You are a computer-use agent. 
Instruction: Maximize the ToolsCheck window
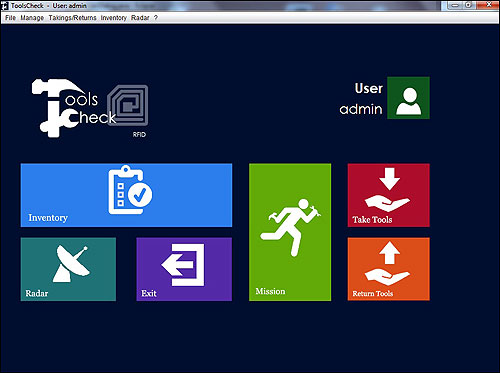(469, 5)
